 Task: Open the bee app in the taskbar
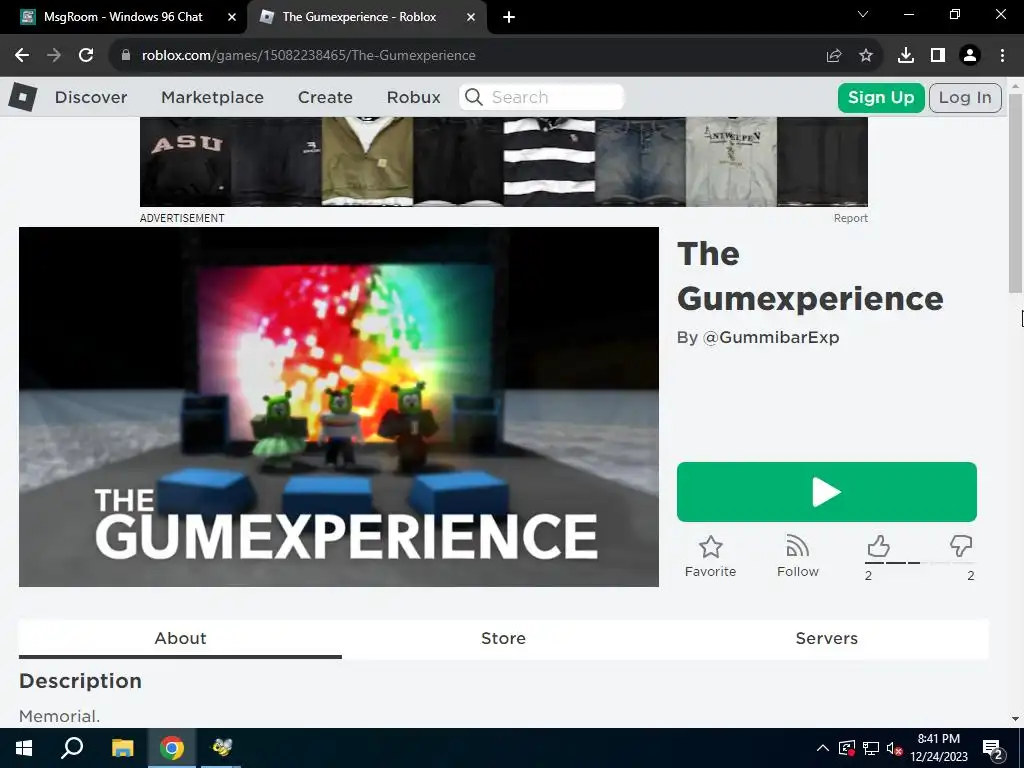222,748
